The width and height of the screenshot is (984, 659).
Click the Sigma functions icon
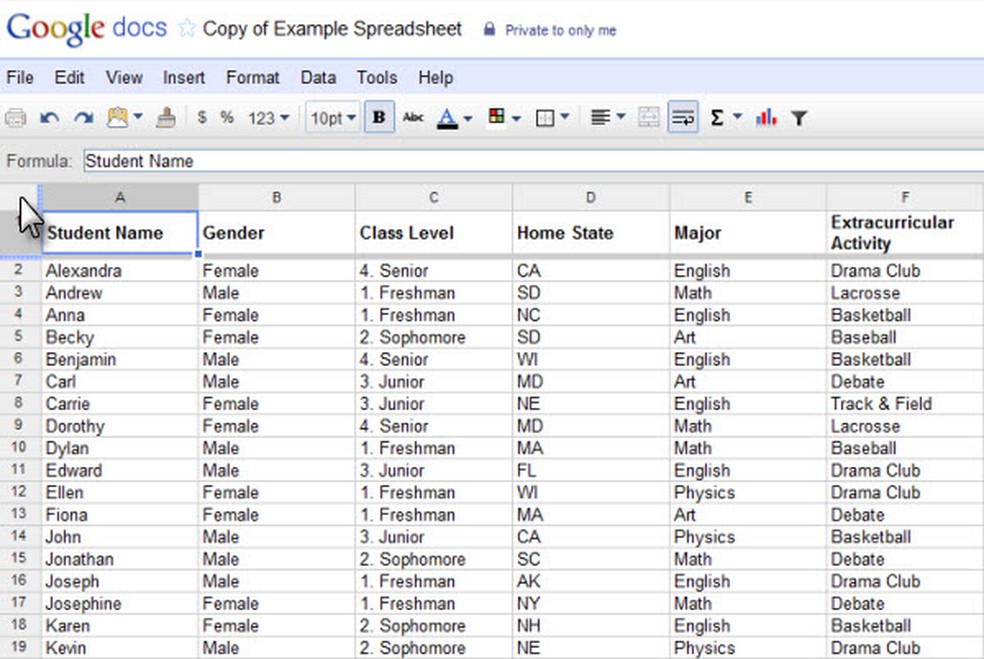point(717,117)
